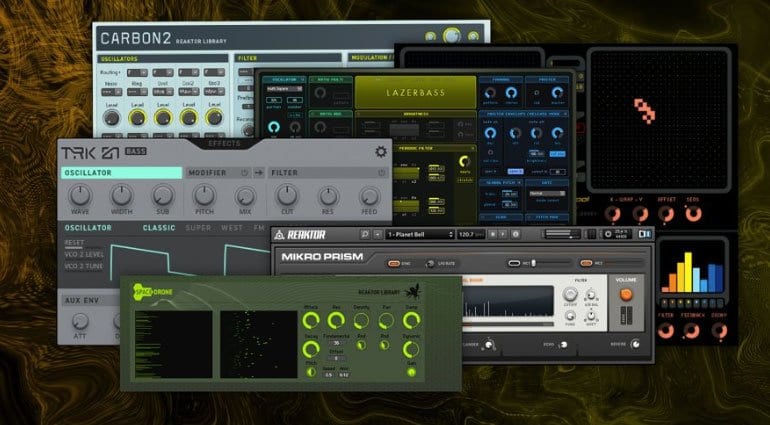Click the LAZERBASS name display
The image size is (770, 425).
click(415, 92)
